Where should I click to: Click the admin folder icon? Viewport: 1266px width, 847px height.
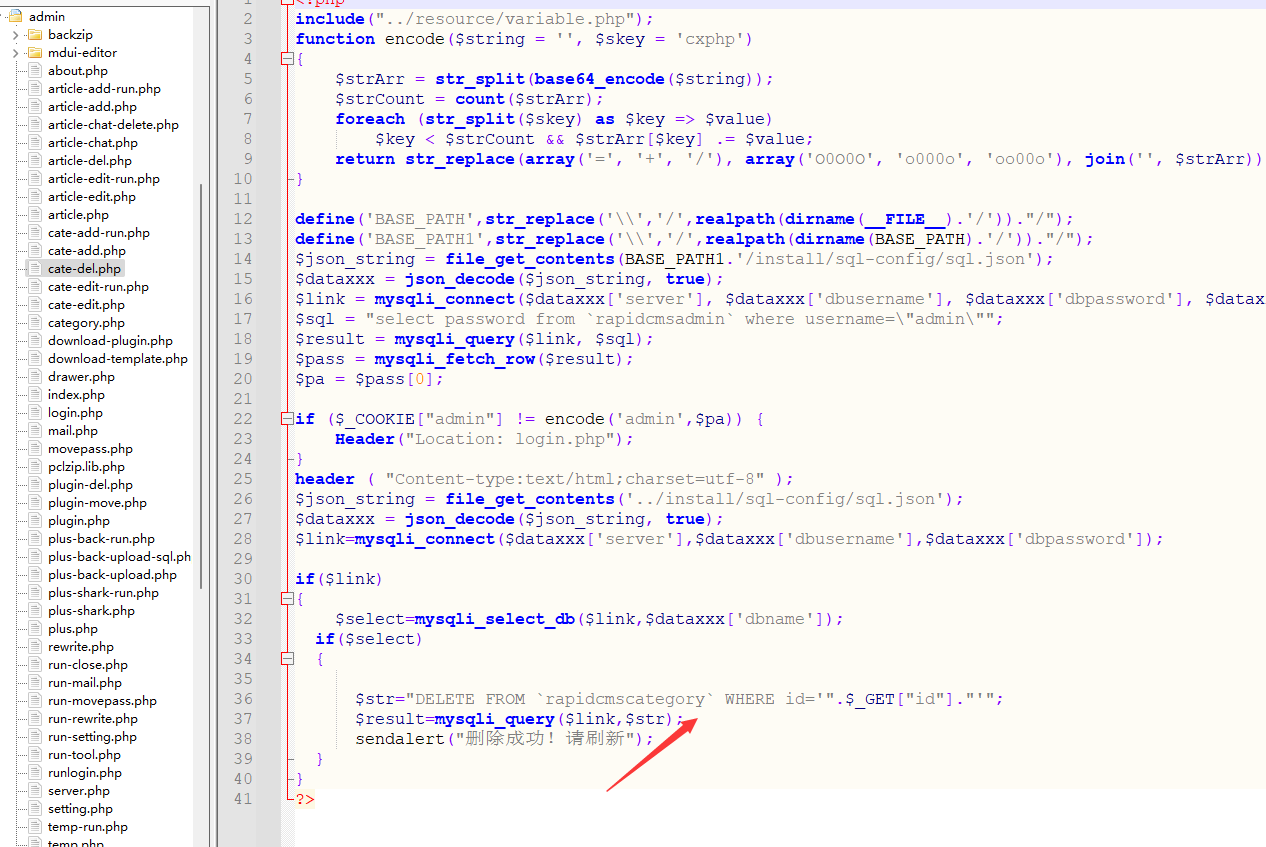coord(15,17)
